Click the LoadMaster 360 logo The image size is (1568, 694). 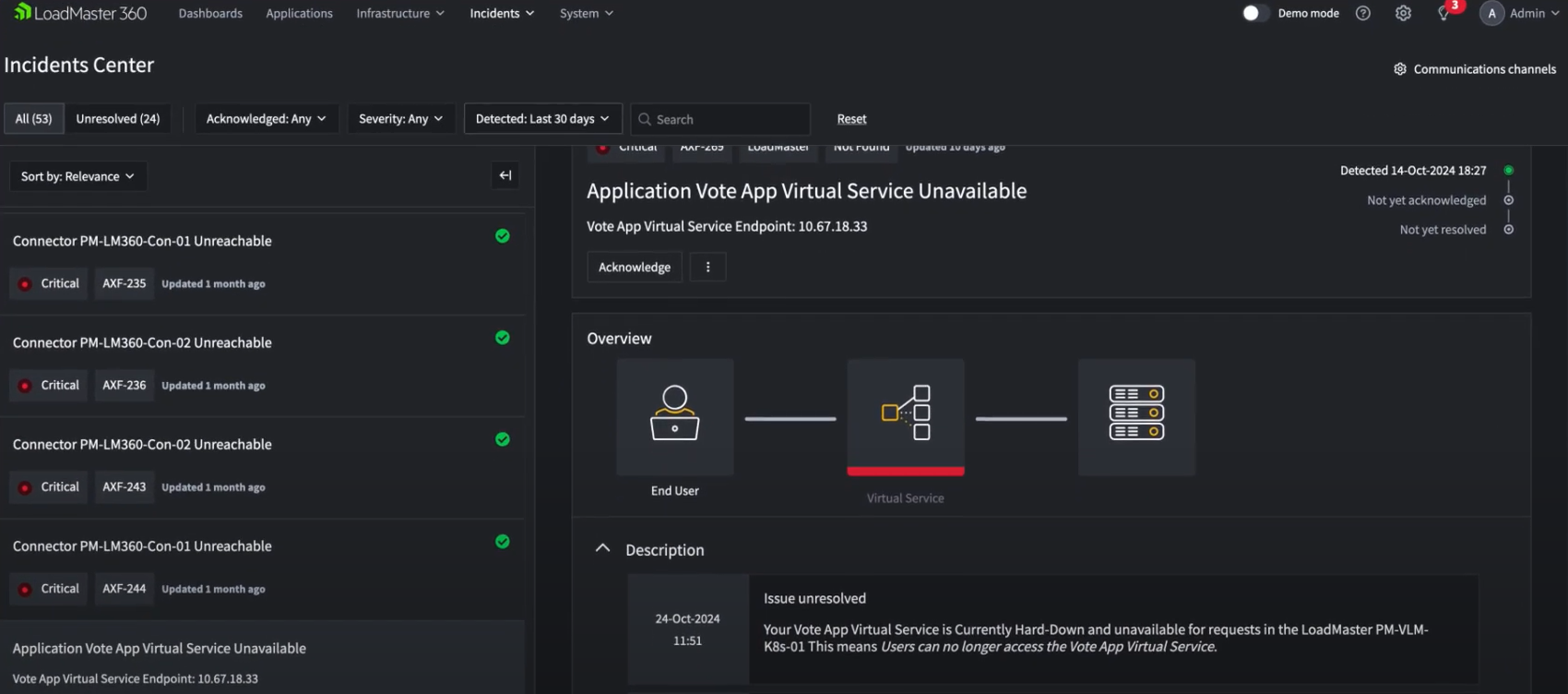(x=80, y=13)
